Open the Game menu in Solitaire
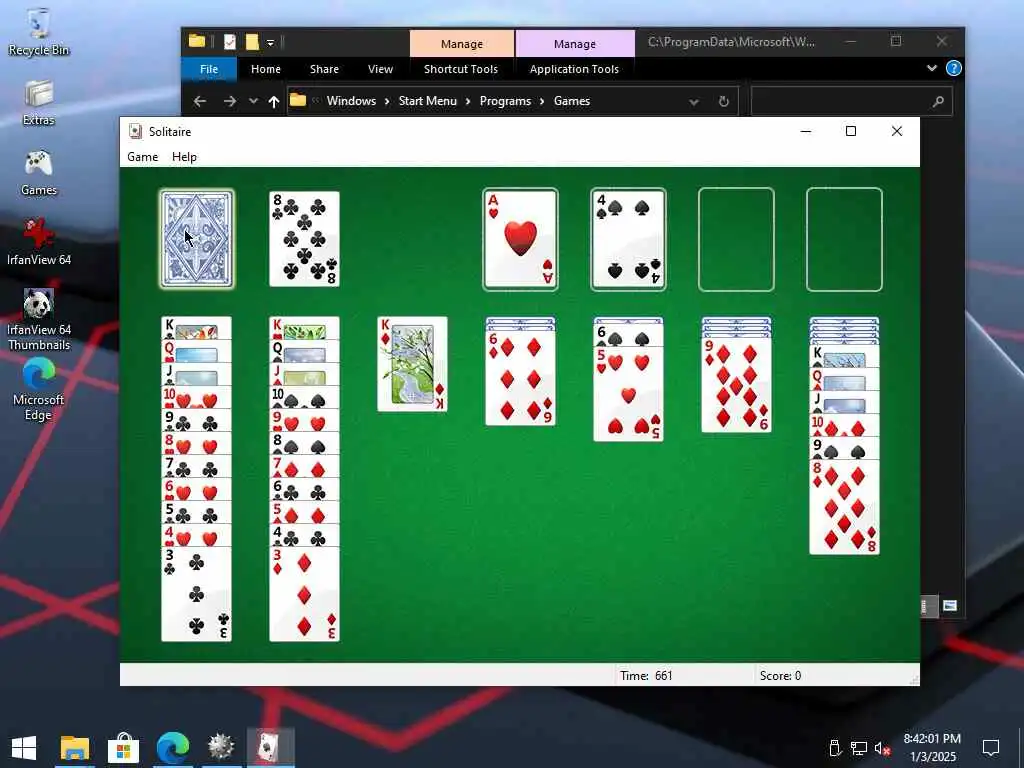This screenshot has height=768, width=1024. (x=142, y=157)
